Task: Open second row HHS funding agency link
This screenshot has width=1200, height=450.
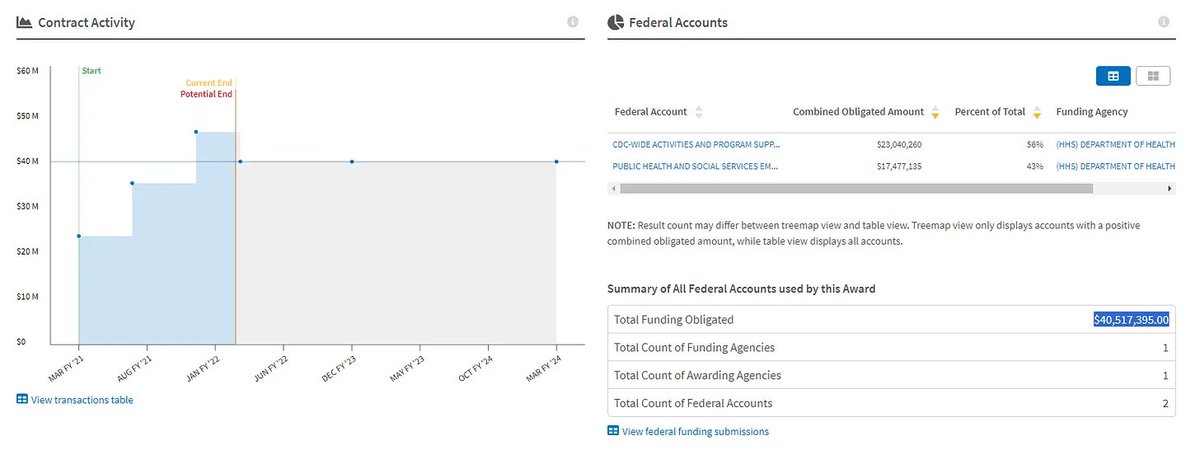Action: (1114, 166)
